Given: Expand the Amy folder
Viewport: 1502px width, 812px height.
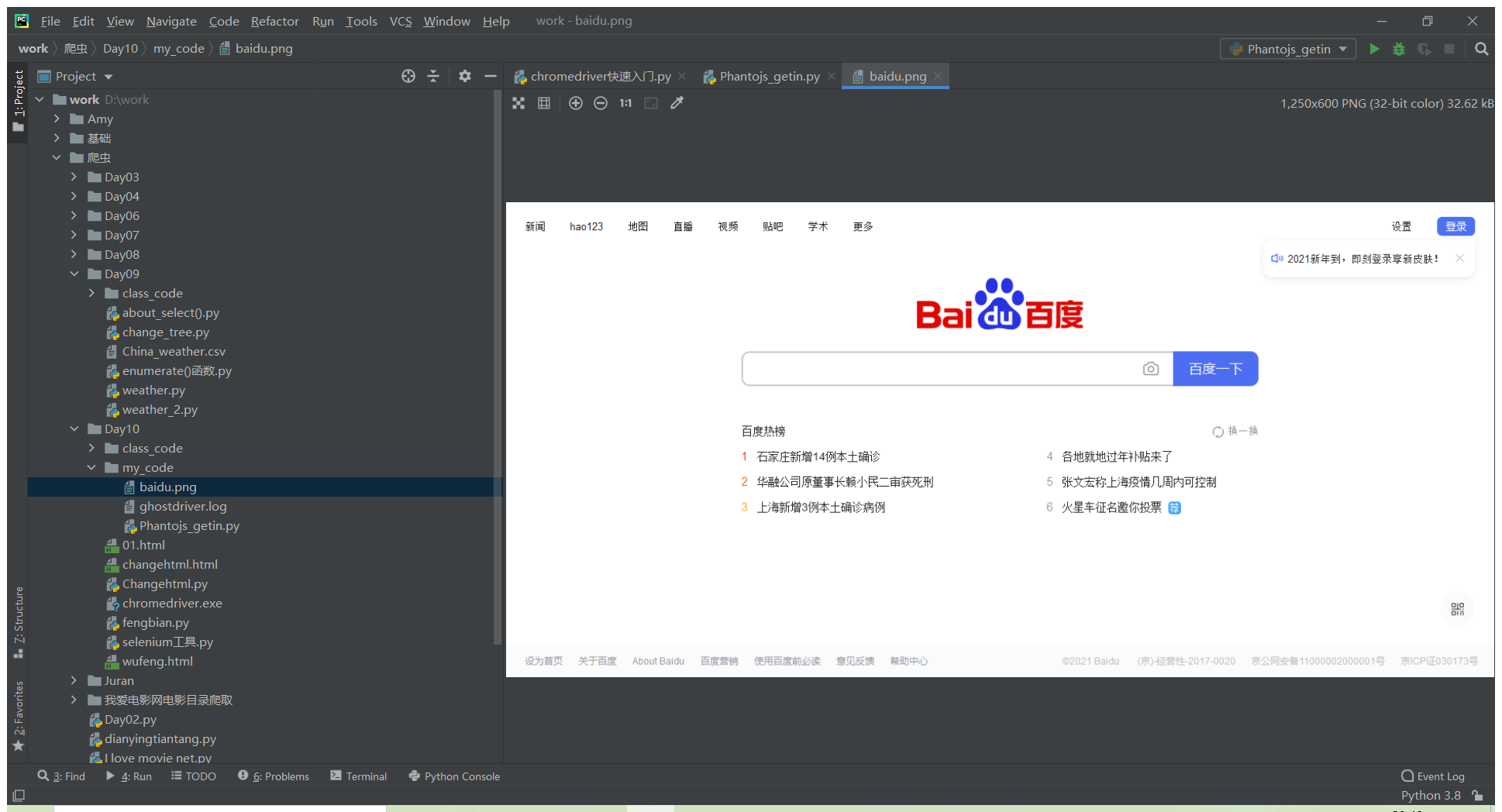Looking at the screenshot, I should click(x=57, y=119).
